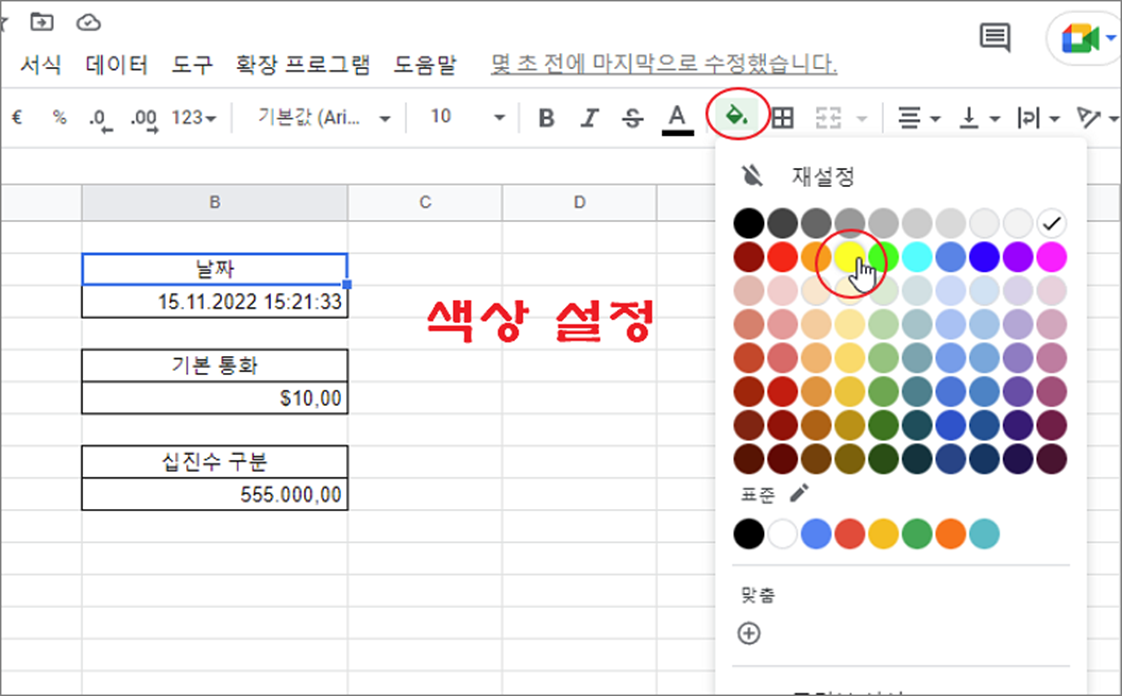
Task: Pick the standard black swatch
Action: 748,534
